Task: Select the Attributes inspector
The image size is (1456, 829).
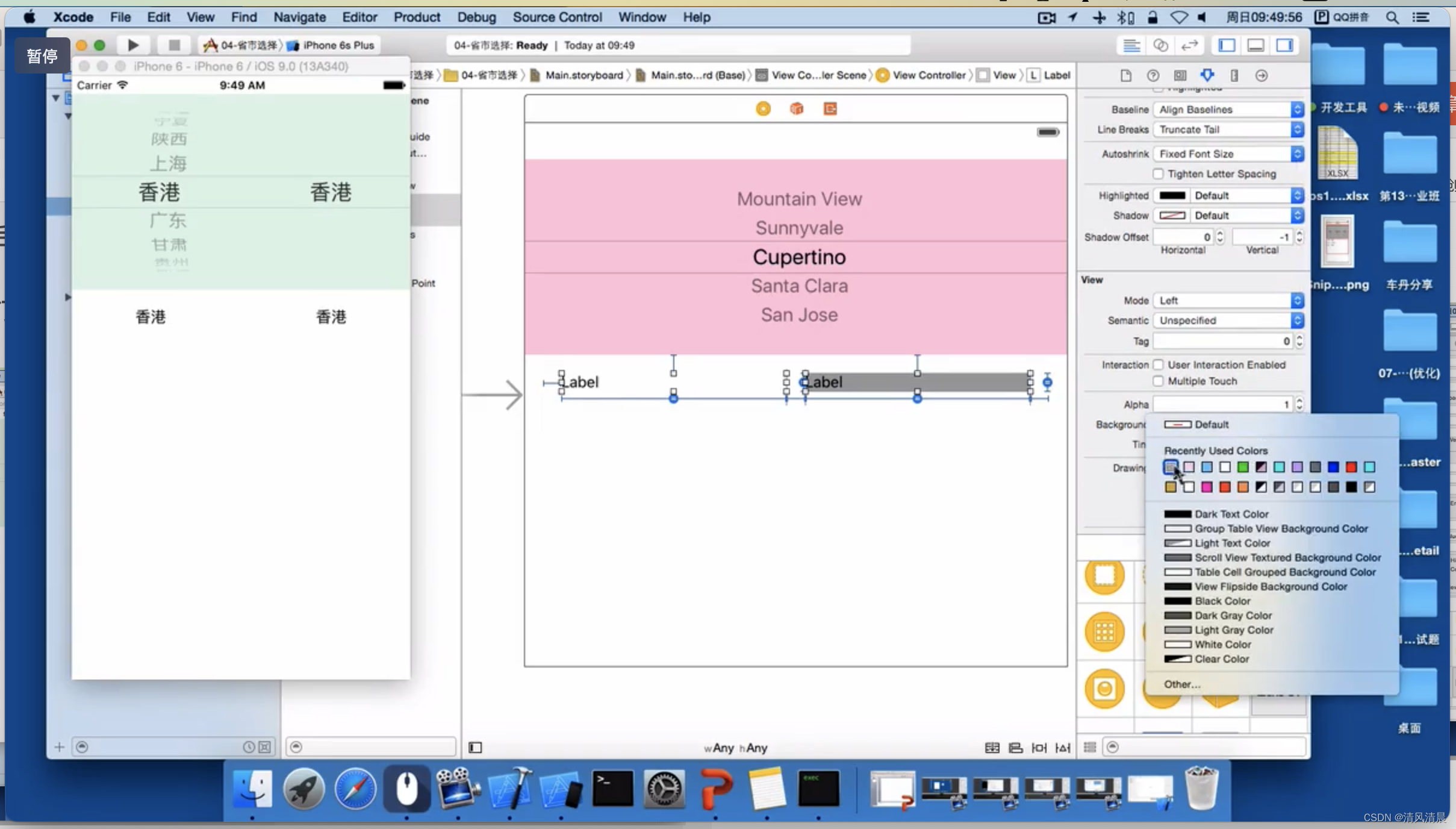Action: (x=1207, y=75)
